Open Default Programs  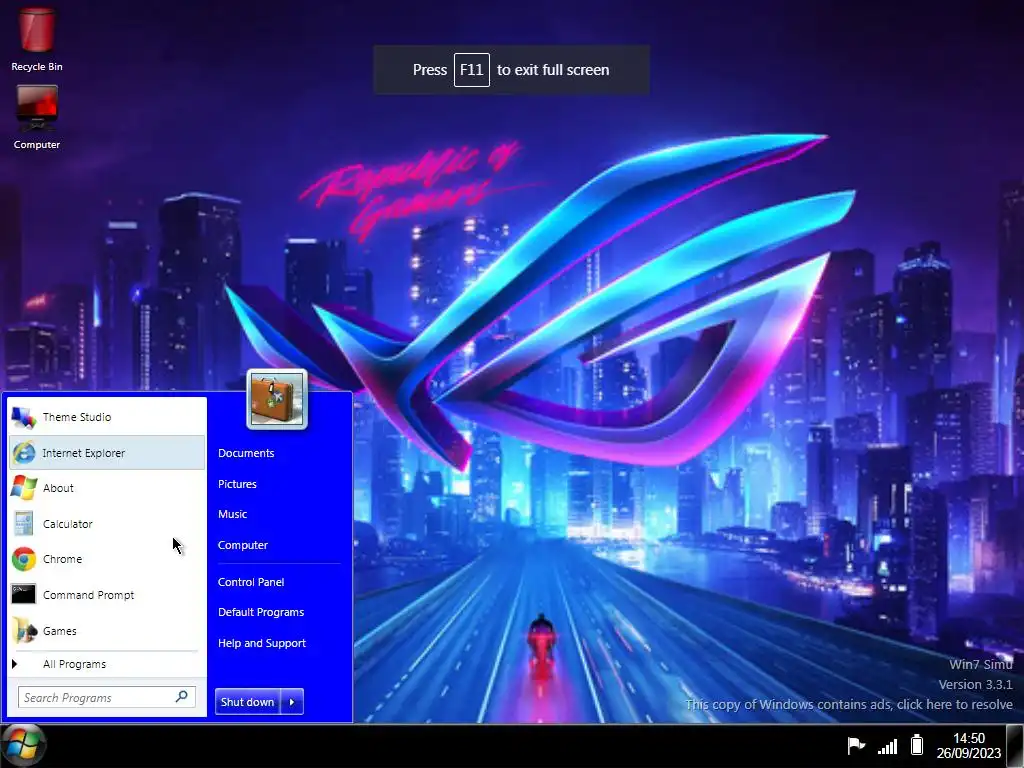pos(261,612)
